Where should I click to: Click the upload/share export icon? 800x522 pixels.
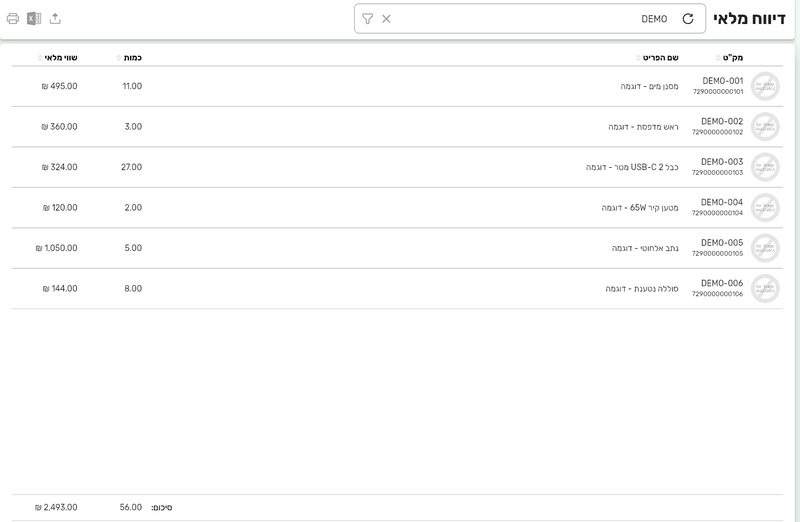pyautogui.click(x=55, y=19)
